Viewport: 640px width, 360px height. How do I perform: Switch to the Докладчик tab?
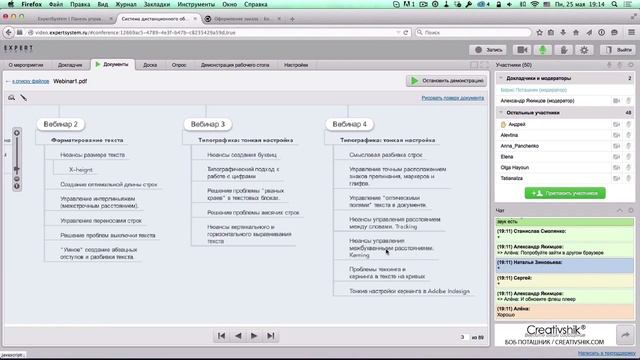tap(70, 65)
